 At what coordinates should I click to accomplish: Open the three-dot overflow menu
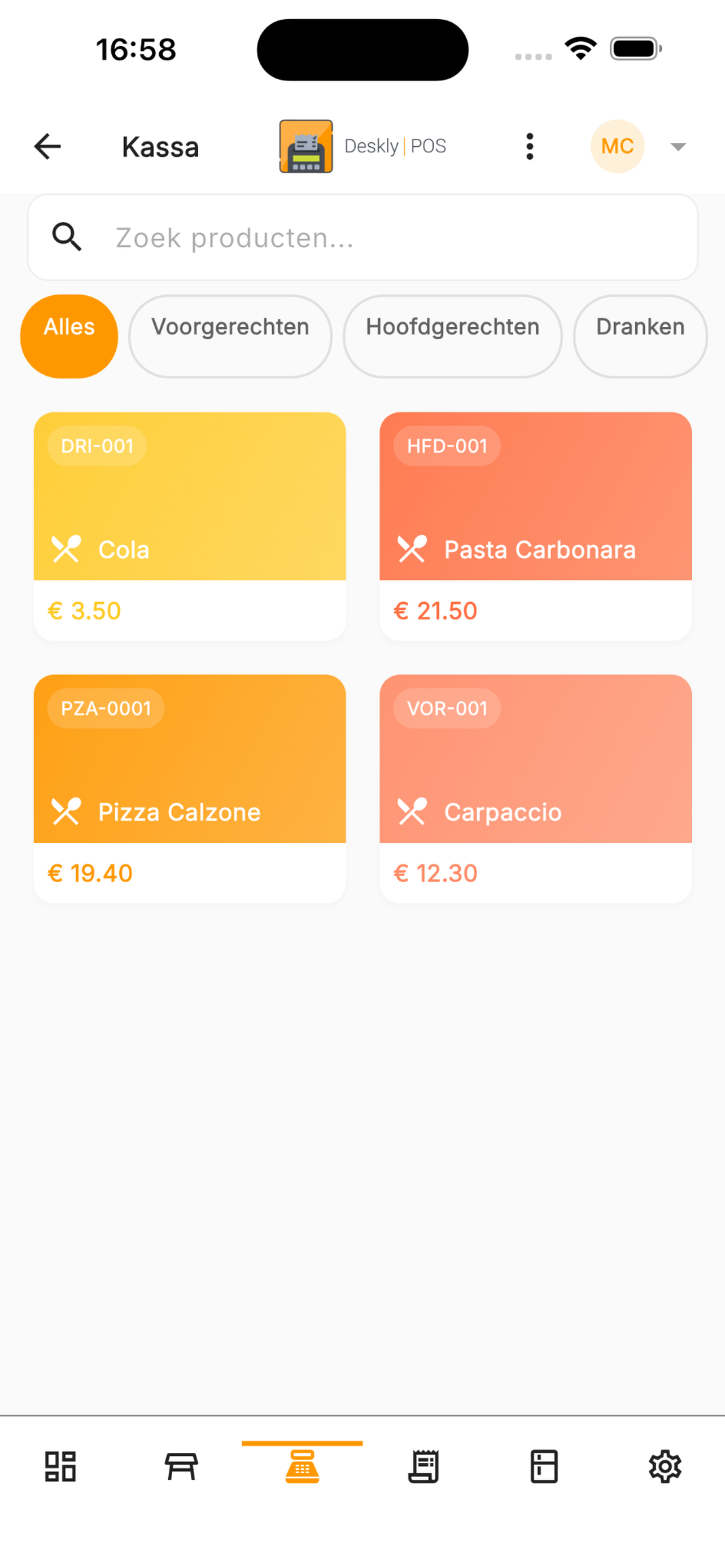click(x=530, y=147)
